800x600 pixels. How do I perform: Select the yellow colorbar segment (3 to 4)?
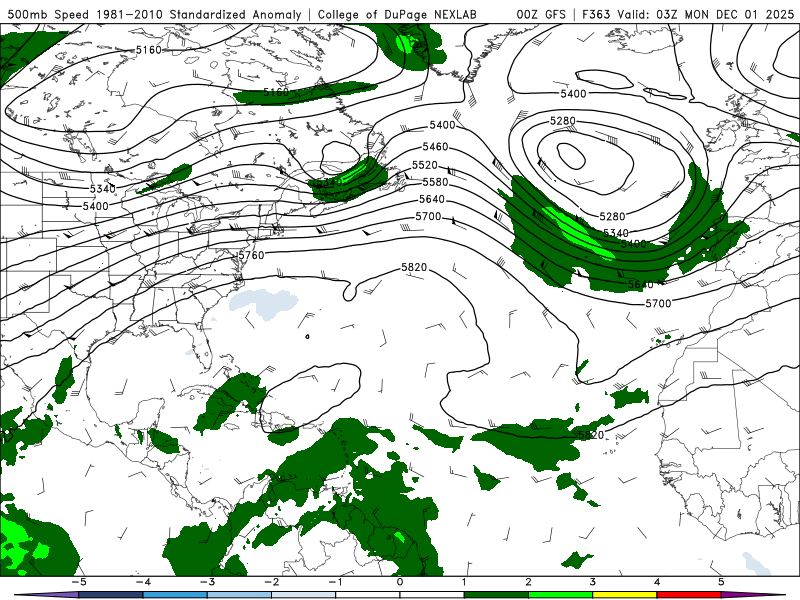(x=625, y=595)
